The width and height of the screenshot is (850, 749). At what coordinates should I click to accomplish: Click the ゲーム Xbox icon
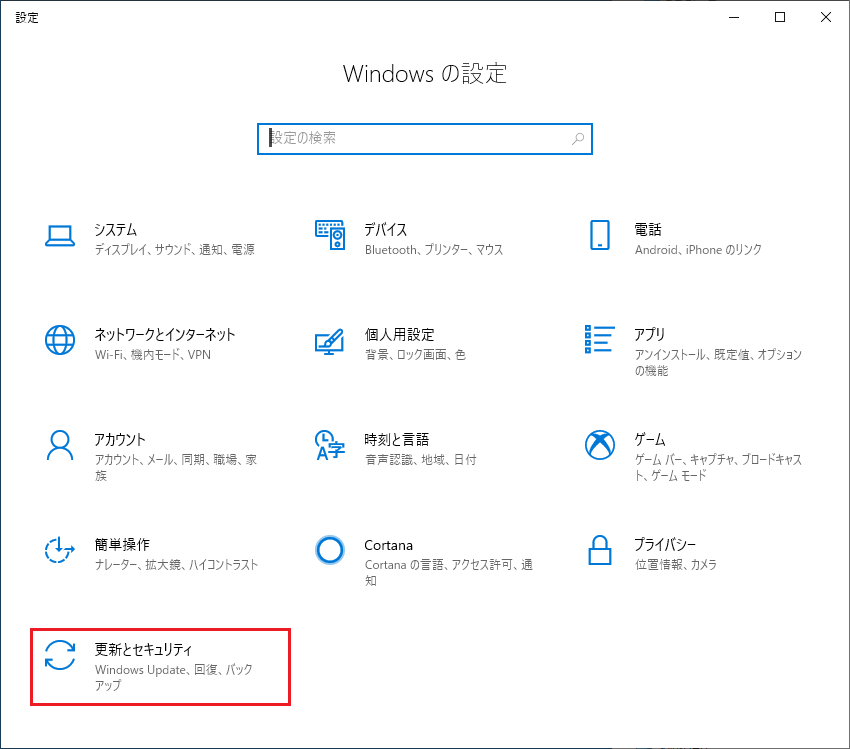click(600, 445)
